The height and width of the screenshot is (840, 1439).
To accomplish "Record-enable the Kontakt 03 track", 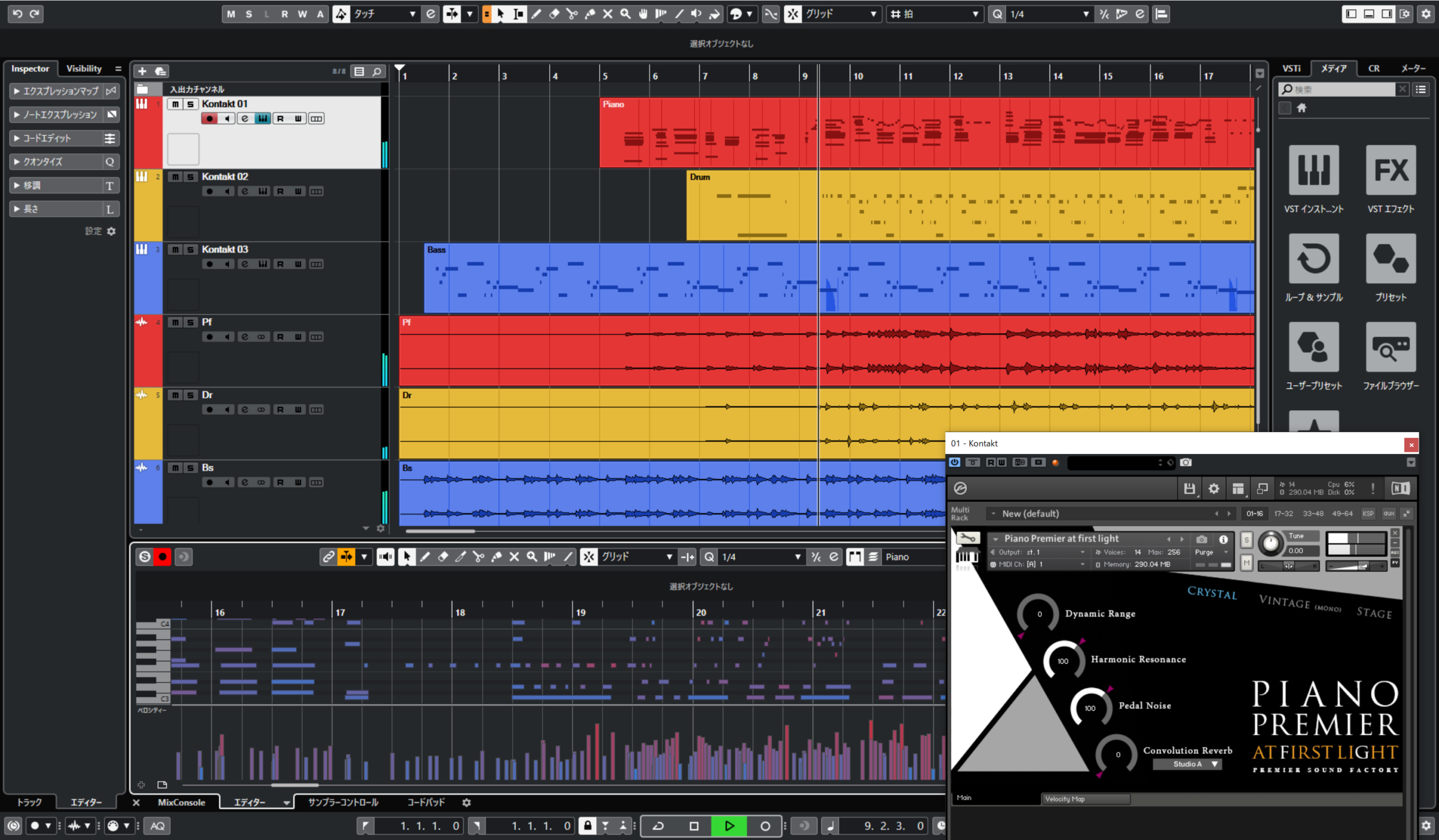I will [x=210, y=264].
